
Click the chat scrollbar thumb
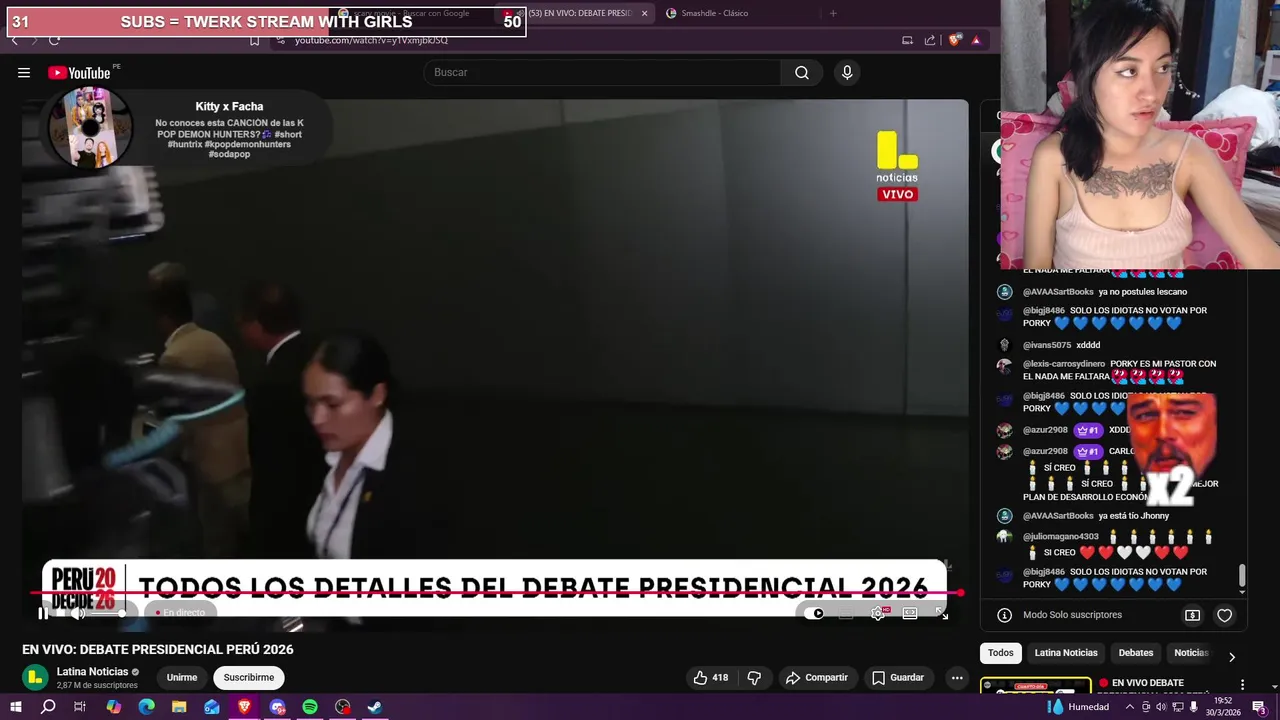pos(1243,576)
